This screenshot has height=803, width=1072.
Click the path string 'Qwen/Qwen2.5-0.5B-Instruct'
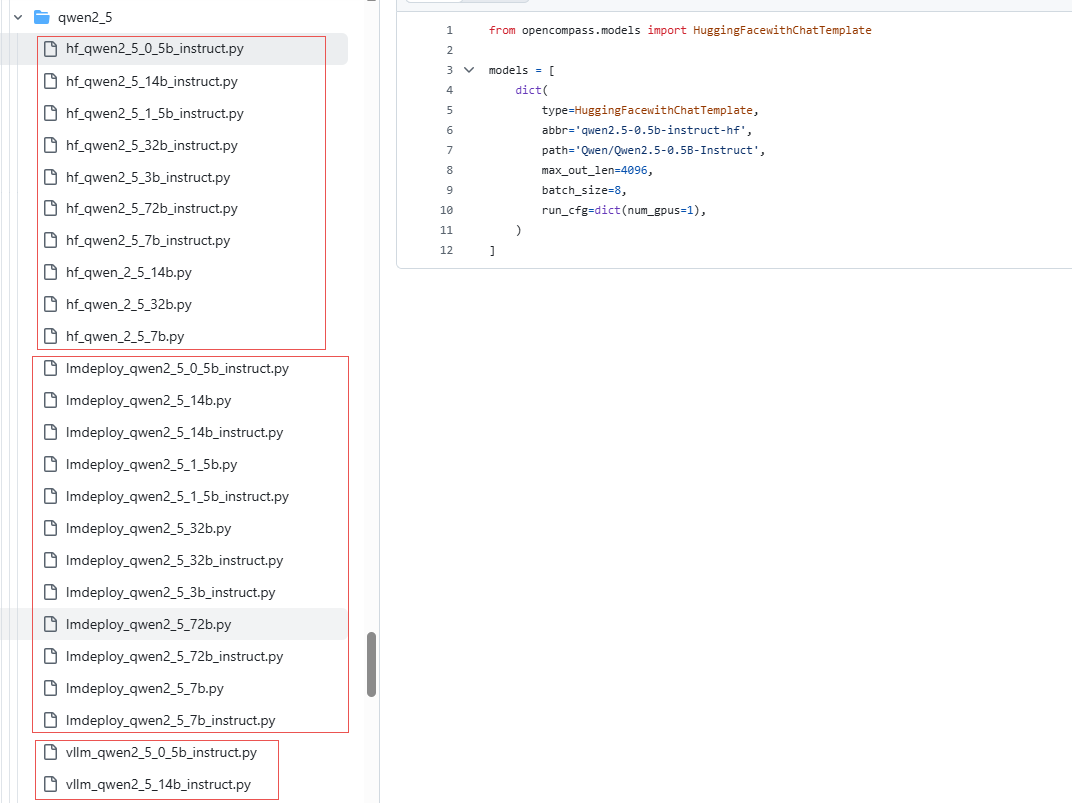667,150
